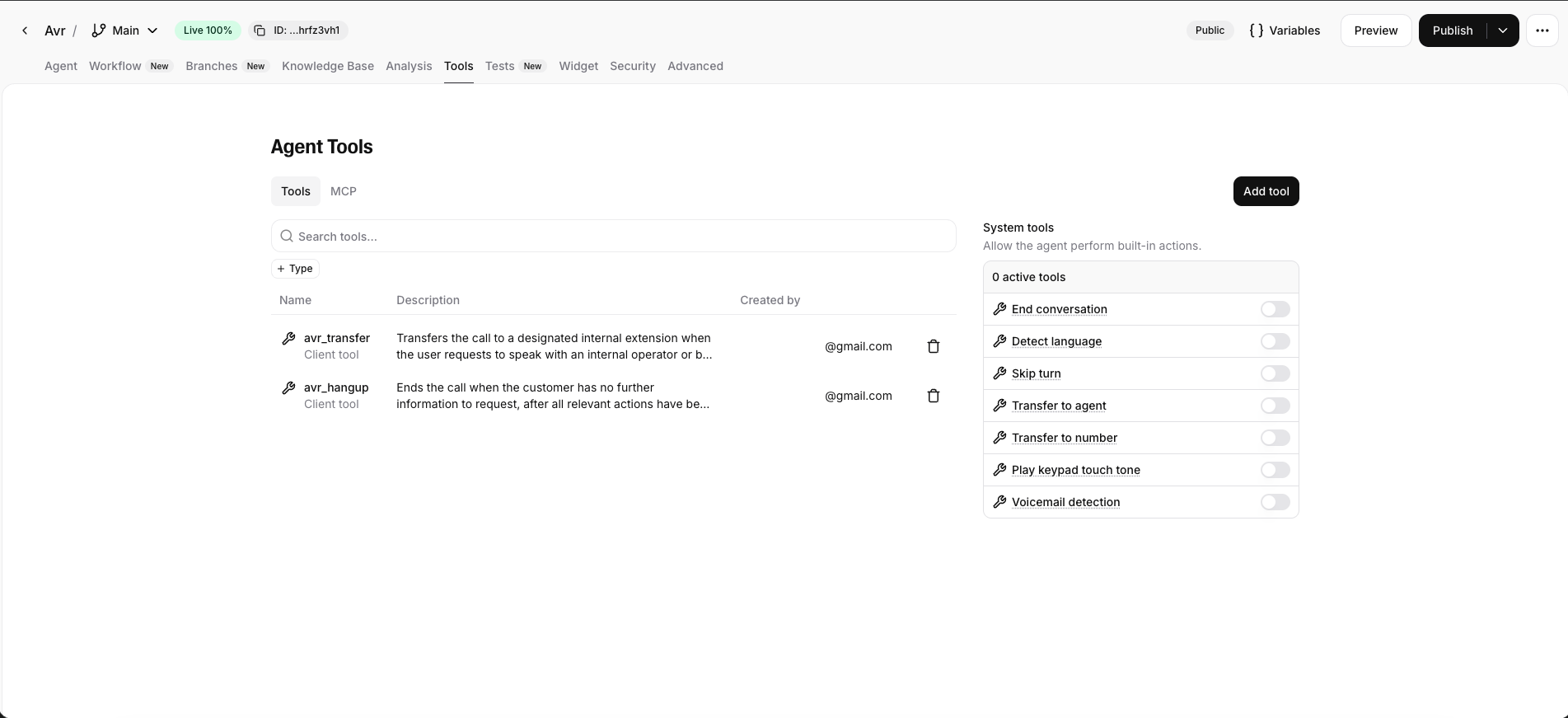The width and height of the screenshot is (1568, 718).
Task: Open the avr_hangup tool row
Action: 613,396
